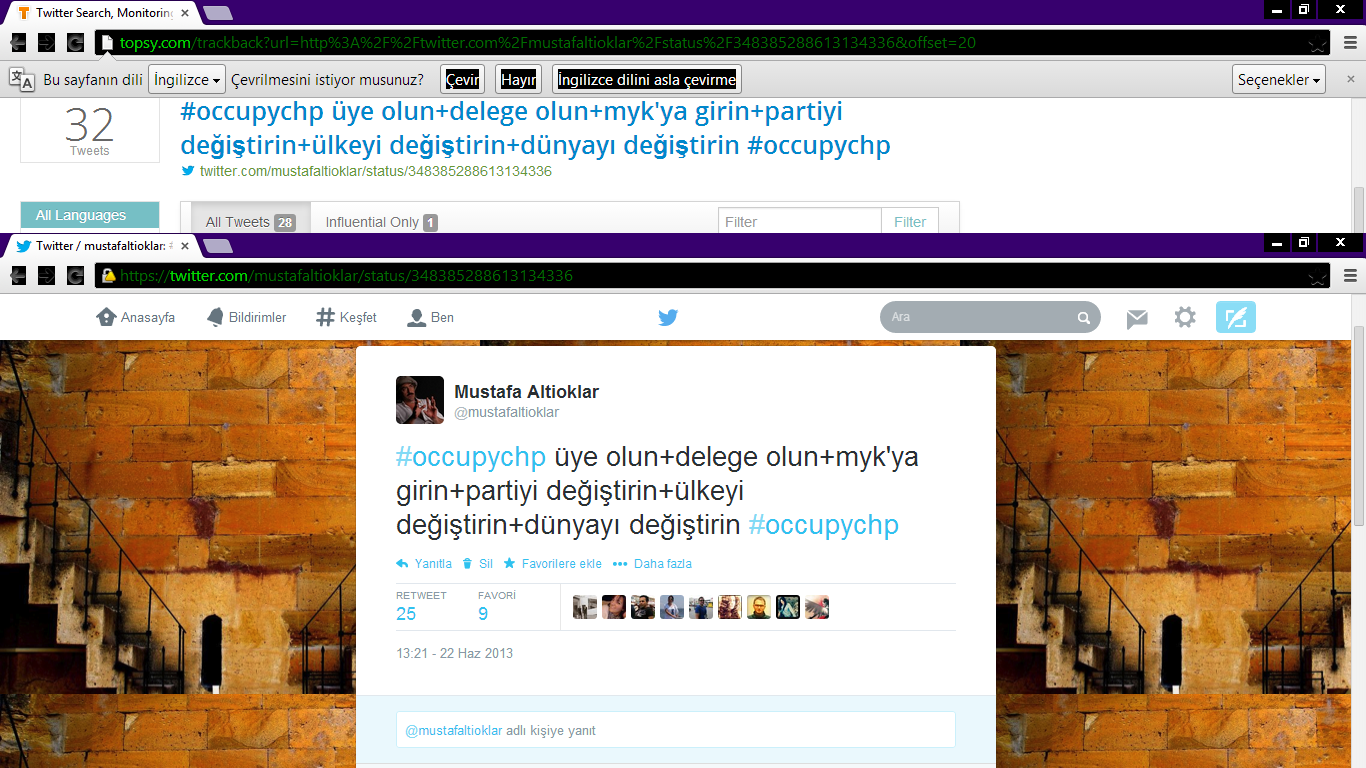This screenshot has width=1366, height=768.
Task: Click the HTTPS lock icon for twitter.com
Action: [108, 276]
